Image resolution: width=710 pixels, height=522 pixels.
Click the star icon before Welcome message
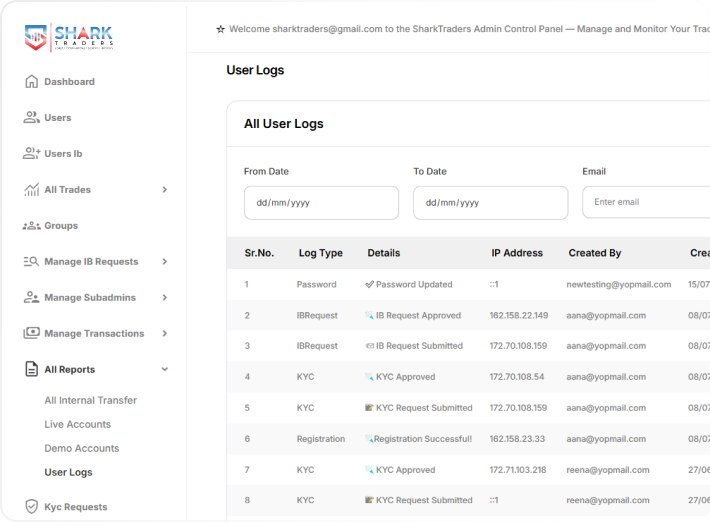[221, 29]
